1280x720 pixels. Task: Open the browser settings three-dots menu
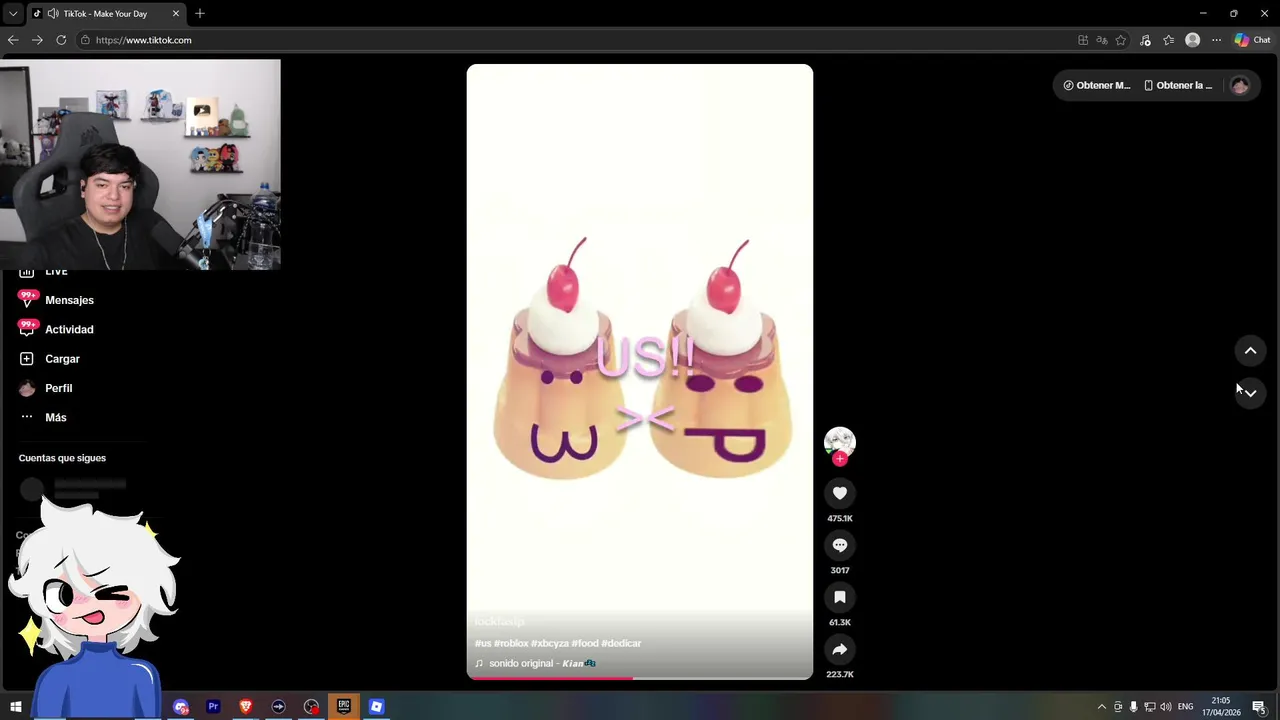1216,40
